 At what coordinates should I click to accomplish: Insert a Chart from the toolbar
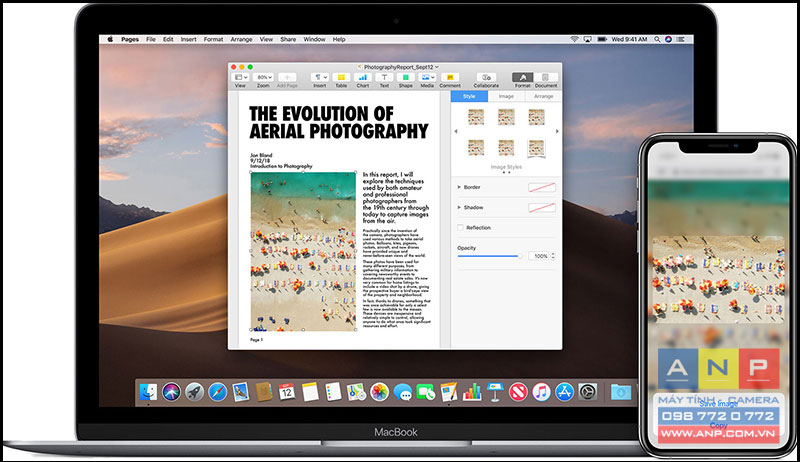click(x=362, y=78)
